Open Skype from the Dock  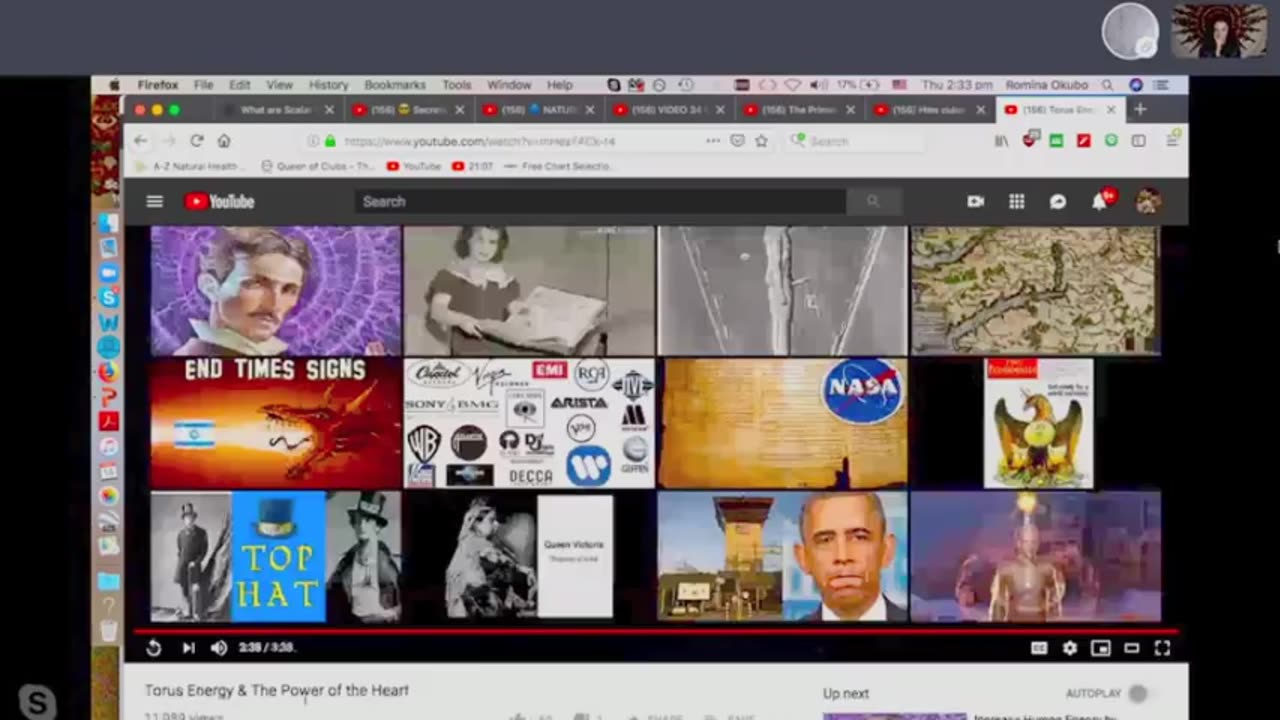click(108, 297)
